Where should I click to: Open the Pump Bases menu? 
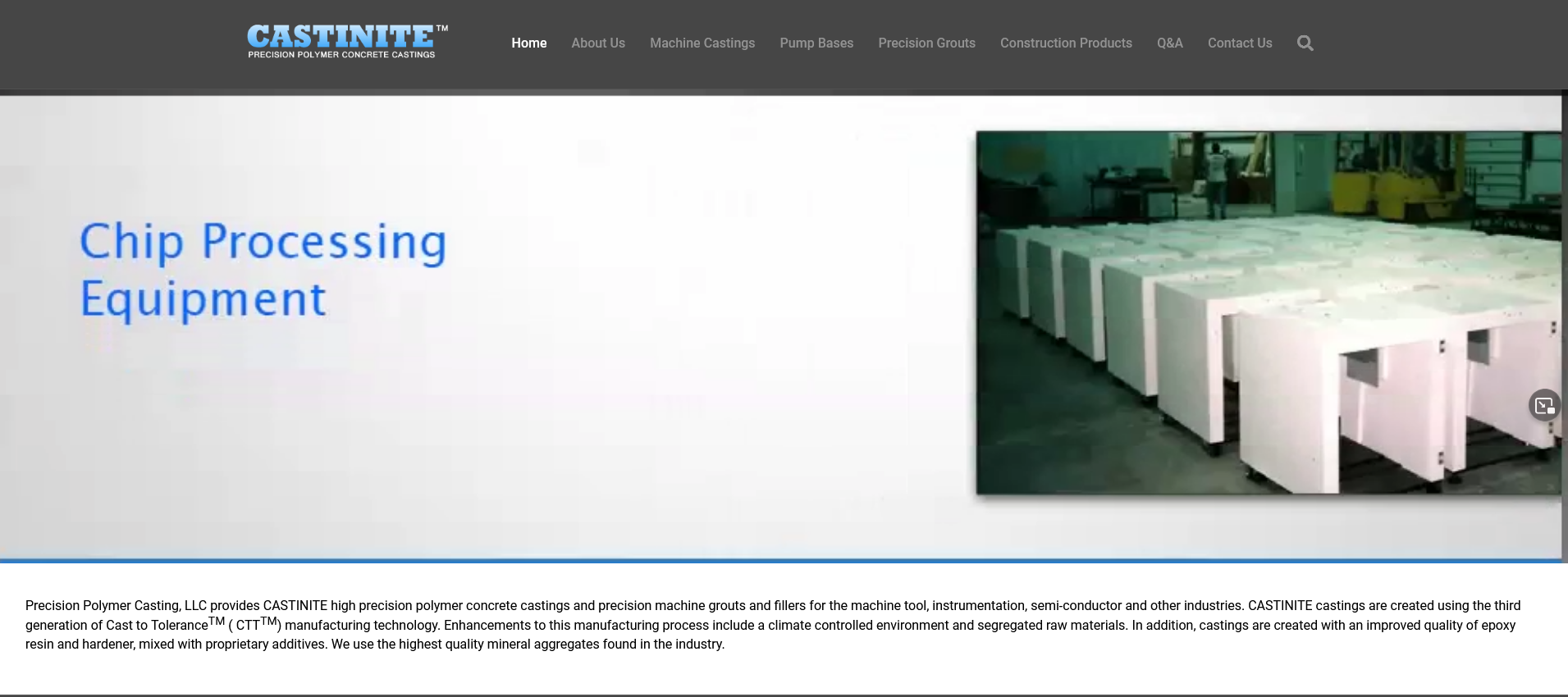pyautogui.click(x=816, y=43)
